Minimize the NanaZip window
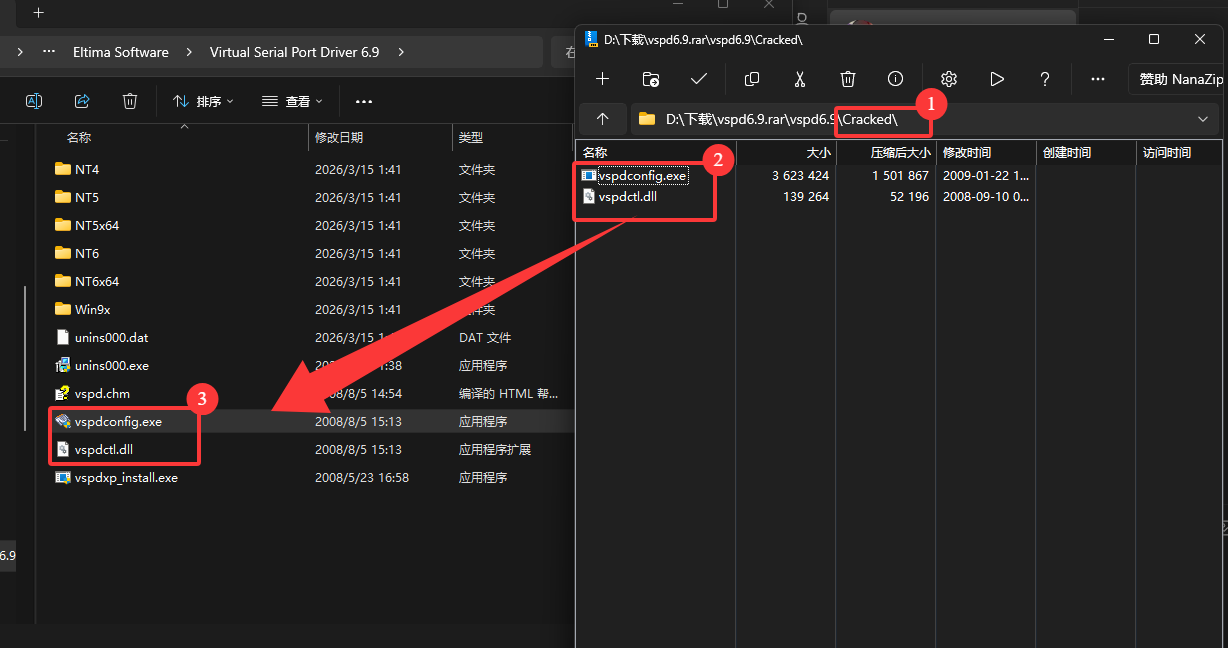Viewport: 1228px width, 648px height. [1108, 39]
